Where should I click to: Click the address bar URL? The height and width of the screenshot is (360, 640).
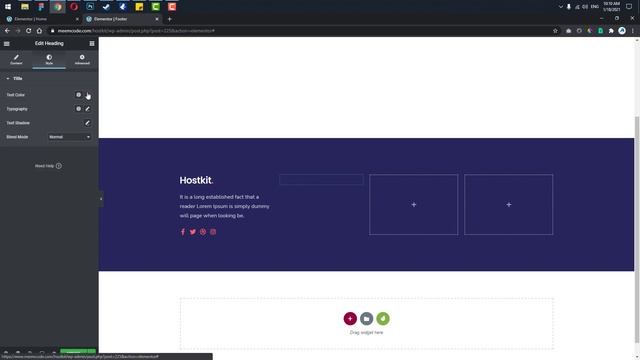[x=136, y=31]
